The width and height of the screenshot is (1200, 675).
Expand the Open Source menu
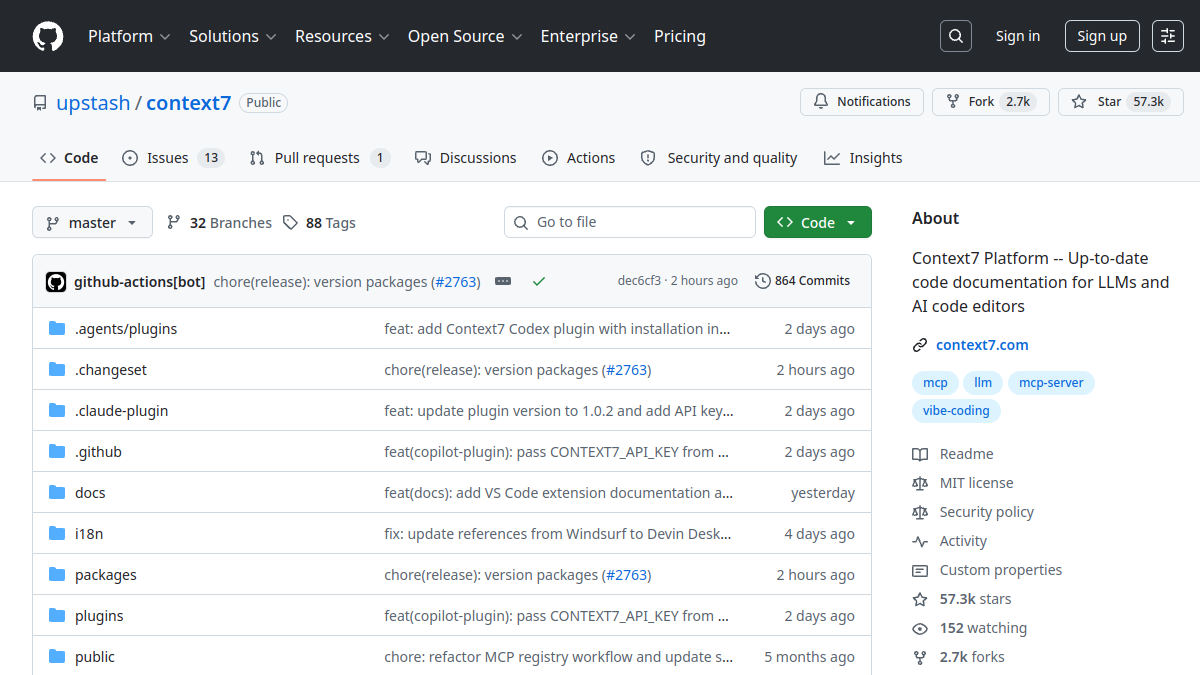(x=465, y=36)
